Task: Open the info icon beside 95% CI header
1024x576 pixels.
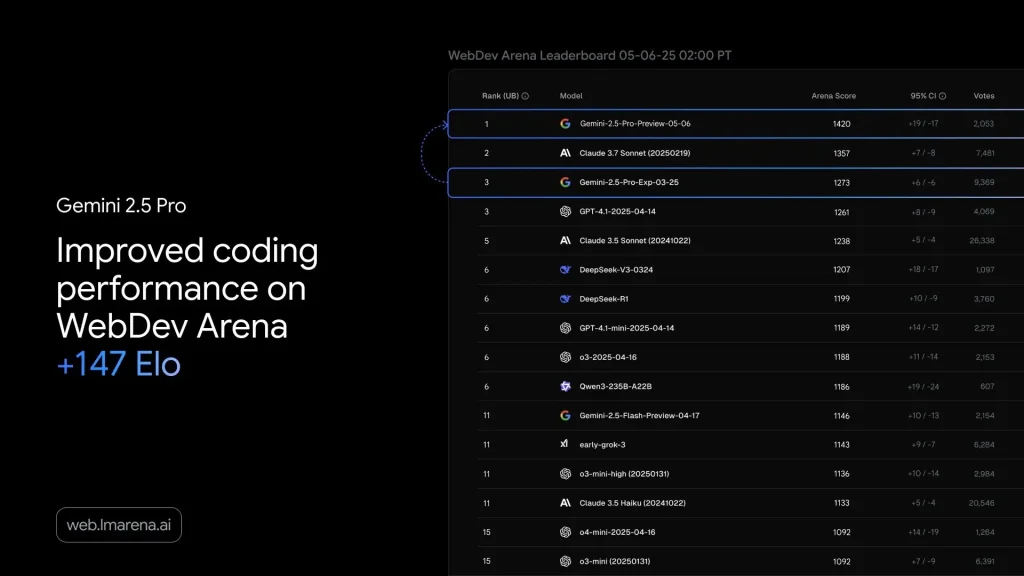Action: point(941,95)
